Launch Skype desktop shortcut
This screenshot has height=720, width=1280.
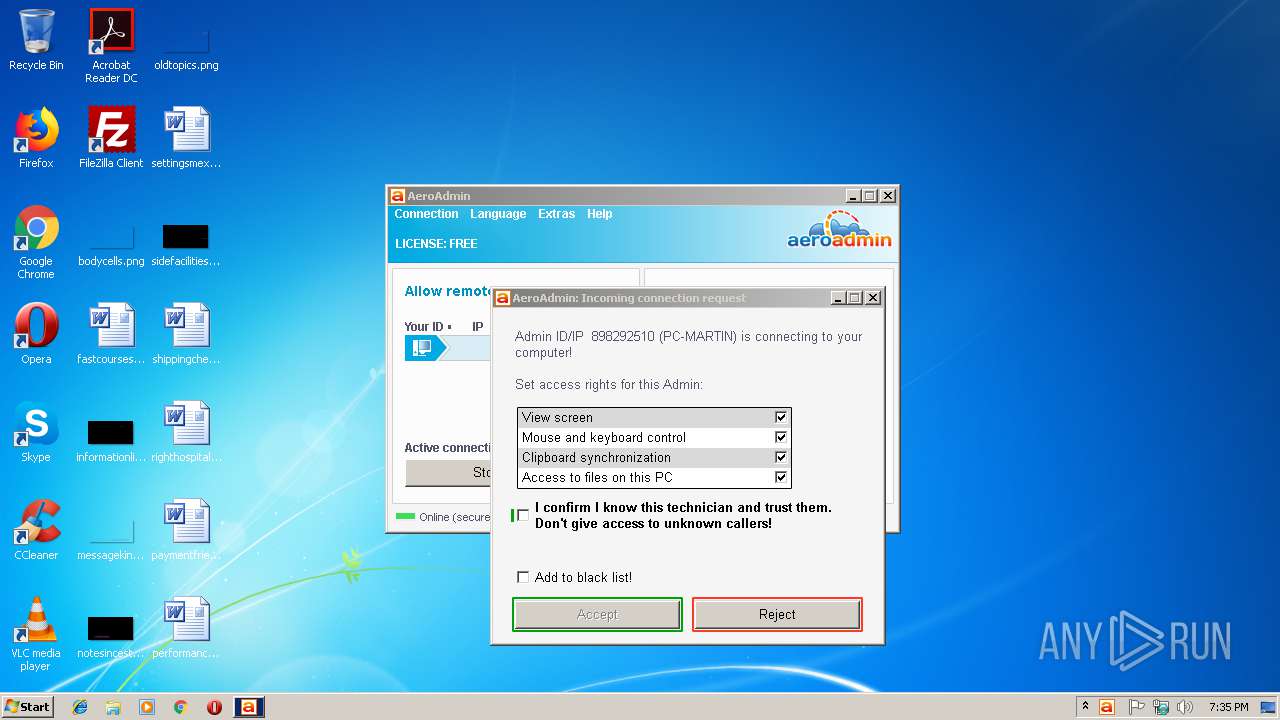click(x=36, y=432)
